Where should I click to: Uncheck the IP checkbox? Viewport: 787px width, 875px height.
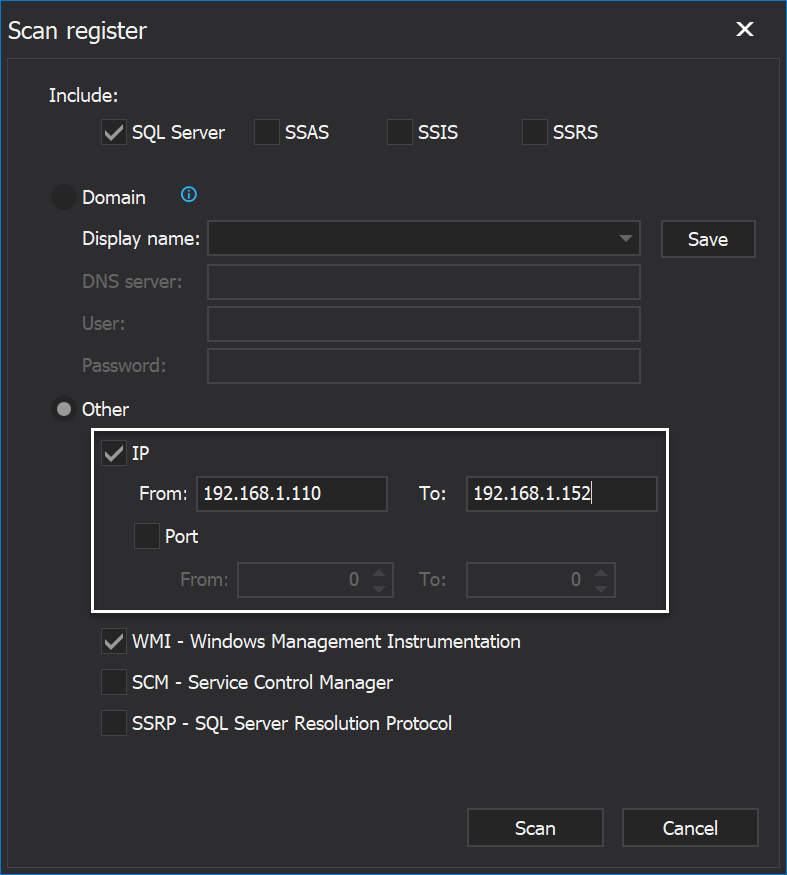113,453
